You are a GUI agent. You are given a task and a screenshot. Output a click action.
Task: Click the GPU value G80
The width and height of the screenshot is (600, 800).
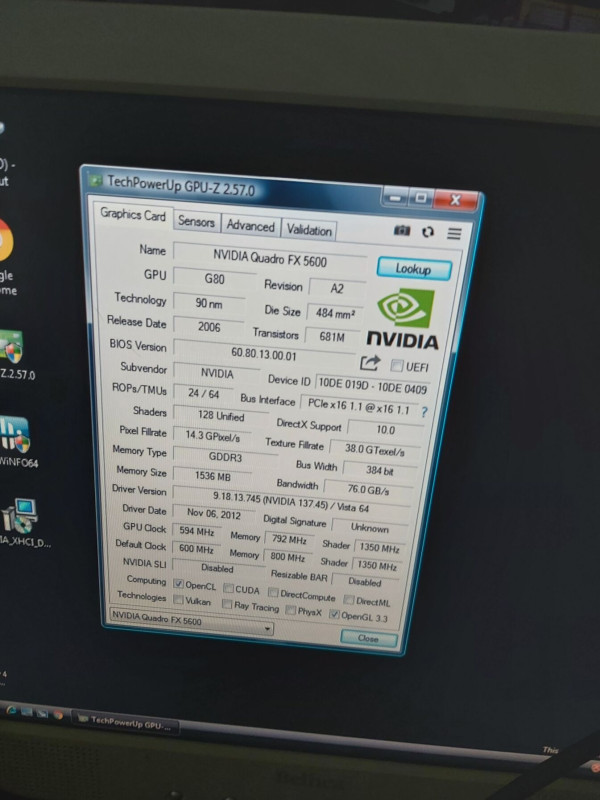point(214,279)
